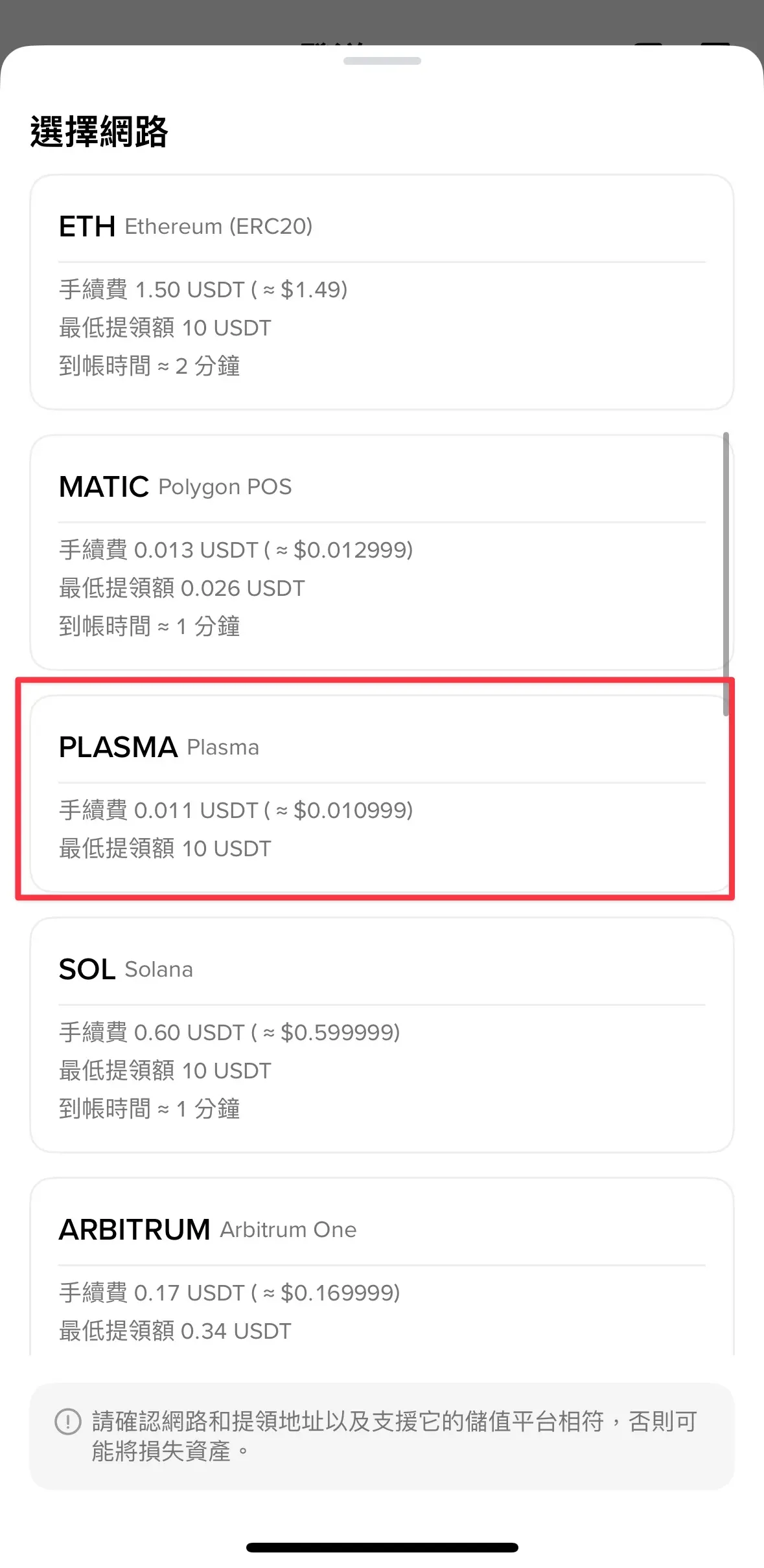Image resolution: width=764 pixels, height=1568 pixels.
Task: Tap the drag handle at top of sheet
Action: point(382,62)
